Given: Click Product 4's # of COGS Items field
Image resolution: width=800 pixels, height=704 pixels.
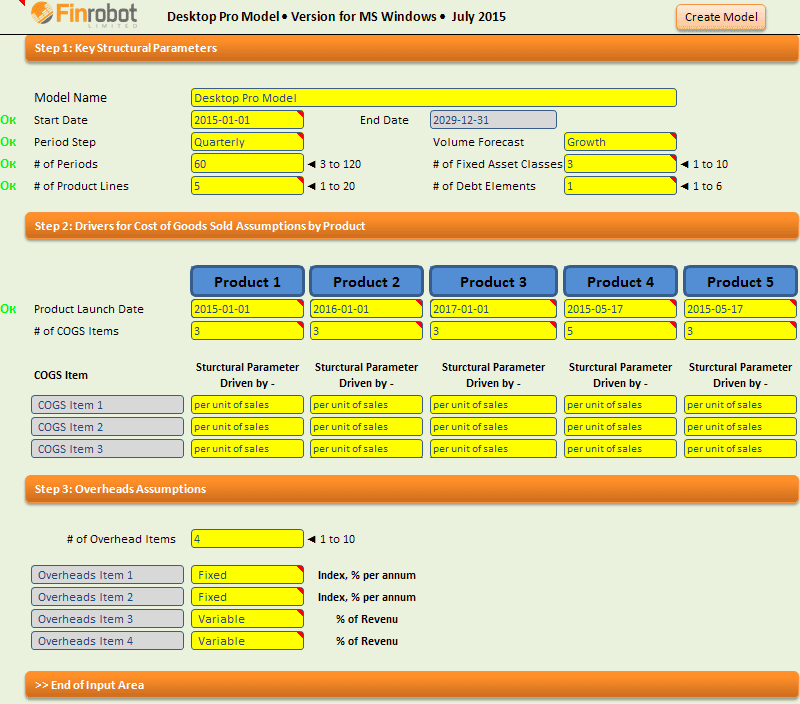Looking at the screenshot, I should click(620, 330).
